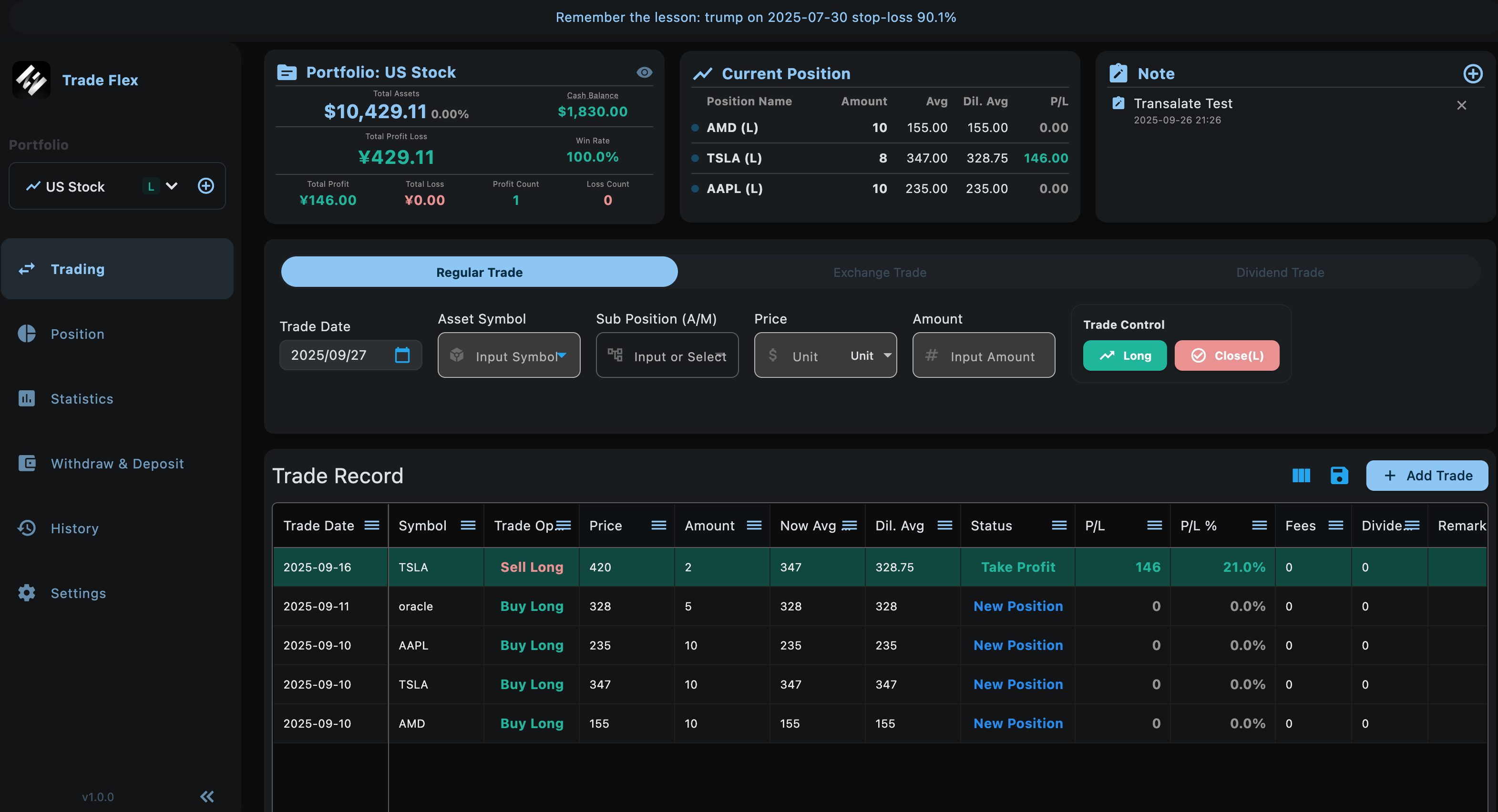Switch to Dividend Trade tab
Image resolution: width=1498 pixels, height=812 pixels.
coord(1279,272)
